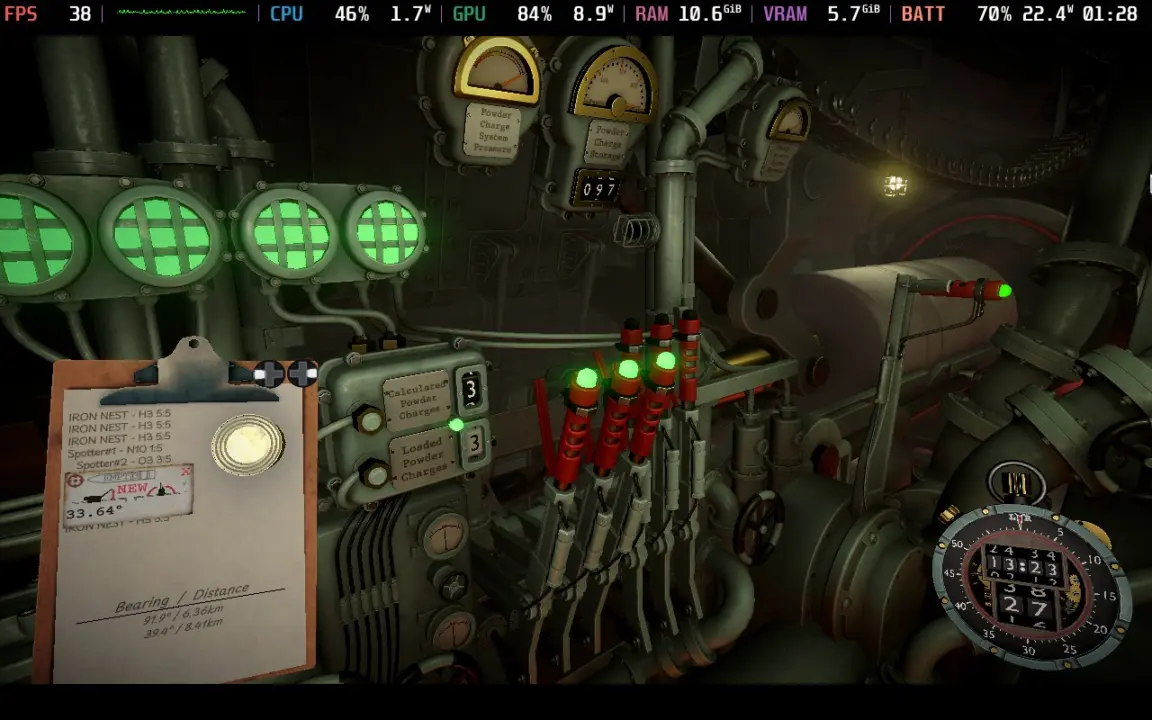
Task: Click the left plus button on clipboard
Action: point(270,374)
